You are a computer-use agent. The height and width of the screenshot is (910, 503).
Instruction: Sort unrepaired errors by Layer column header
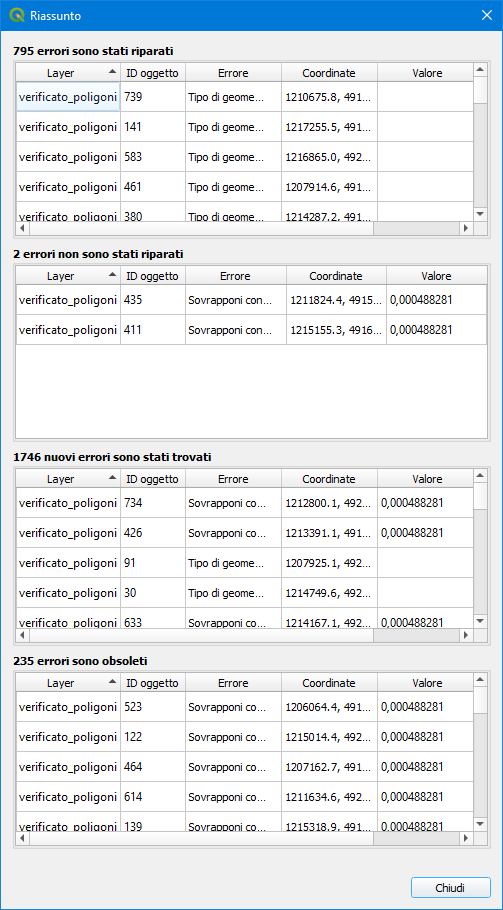[x=68, y=276]
